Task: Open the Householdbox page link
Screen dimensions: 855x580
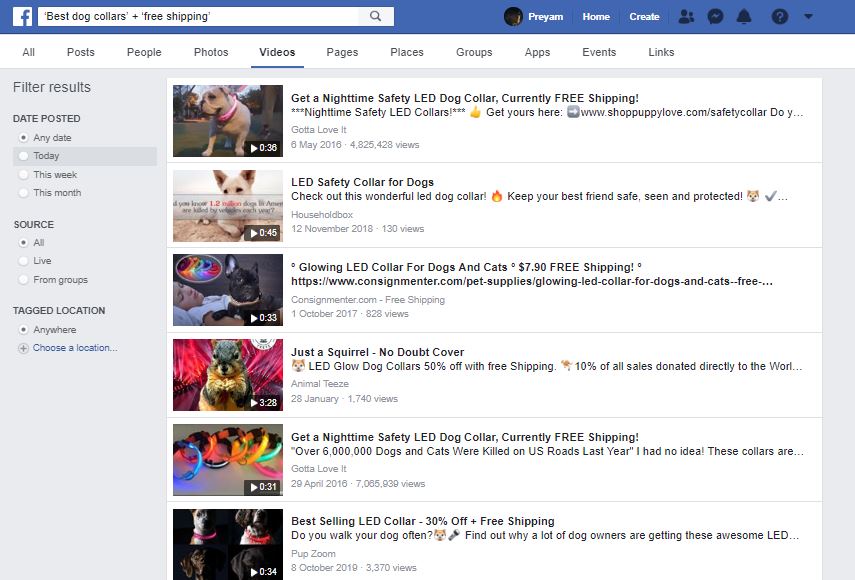Action: pos(322,215)
